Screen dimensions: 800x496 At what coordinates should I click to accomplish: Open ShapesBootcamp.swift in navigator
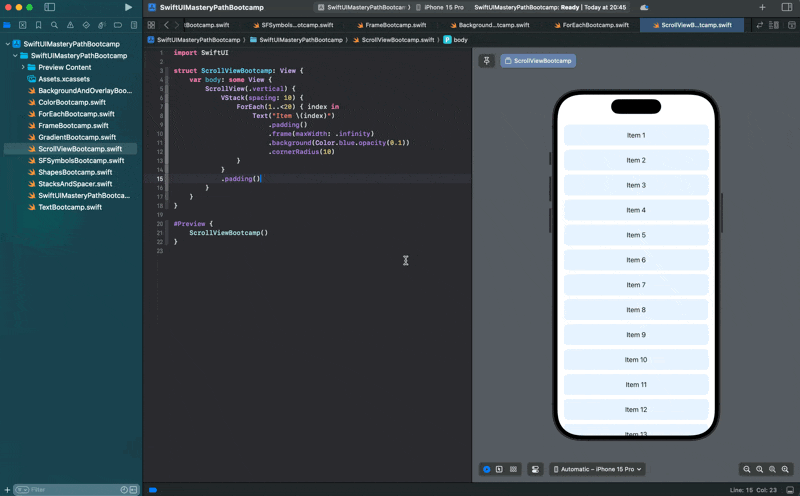[75, 172]
